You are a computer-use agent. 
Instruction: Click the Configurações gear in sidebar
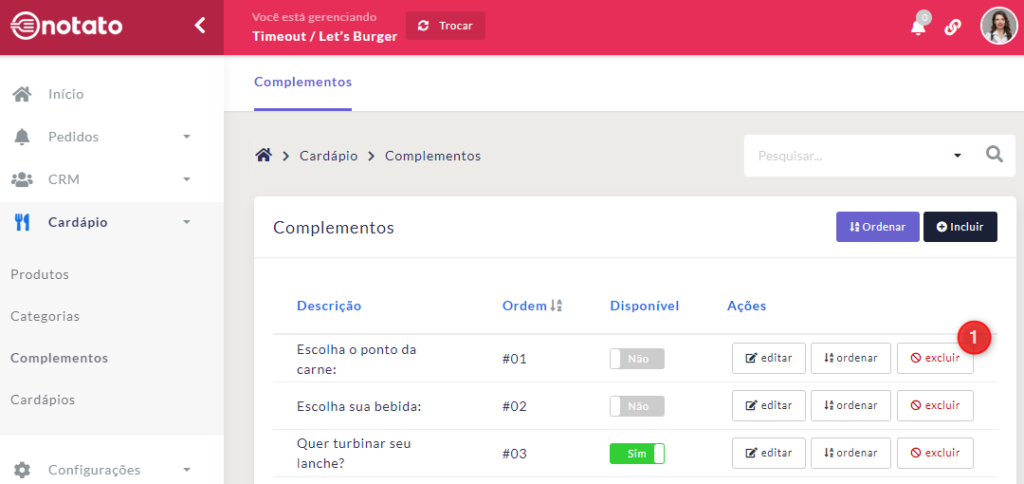pyautogui.click(x=22, y=470)
